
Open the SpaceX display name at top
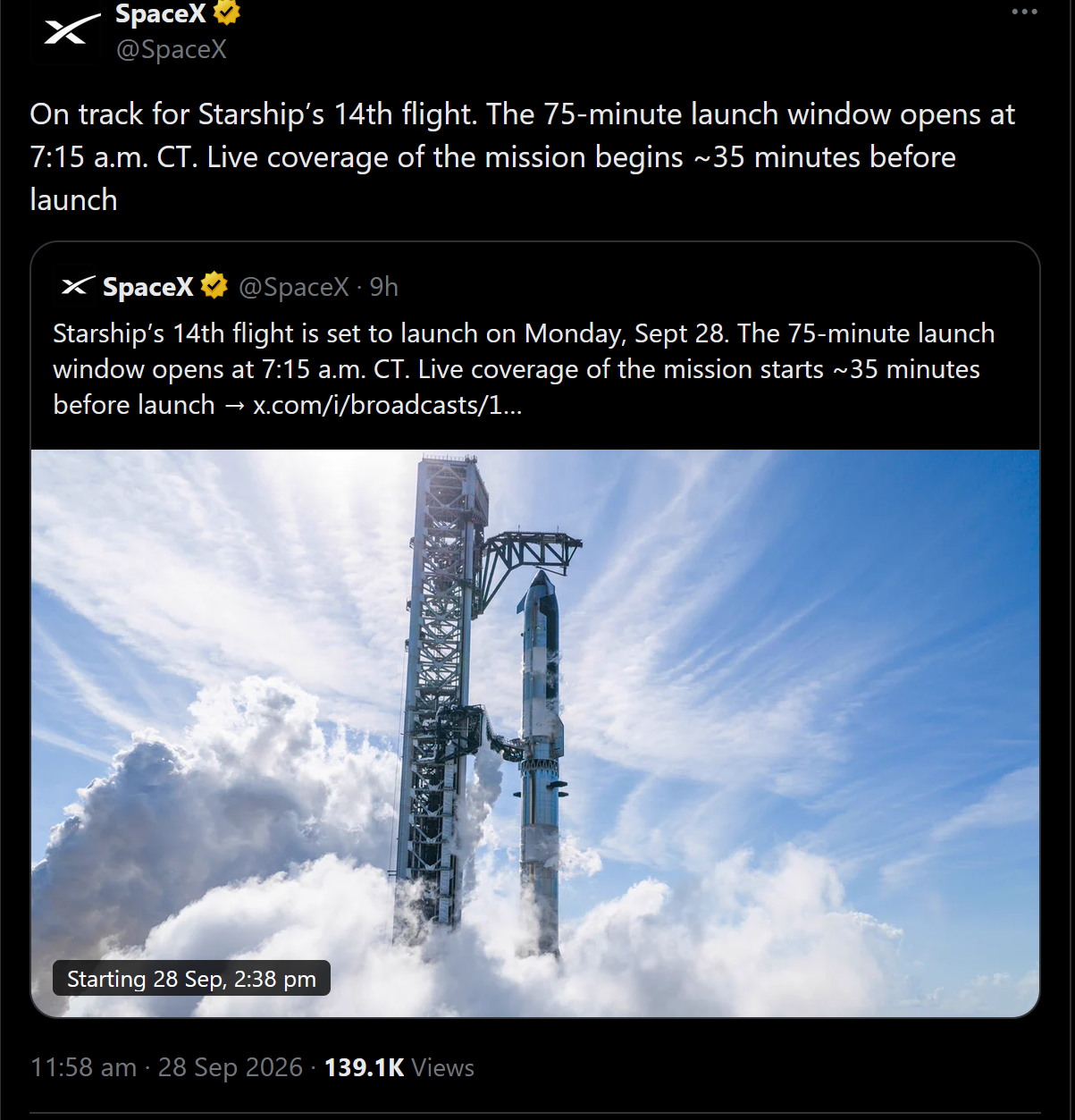161,13
